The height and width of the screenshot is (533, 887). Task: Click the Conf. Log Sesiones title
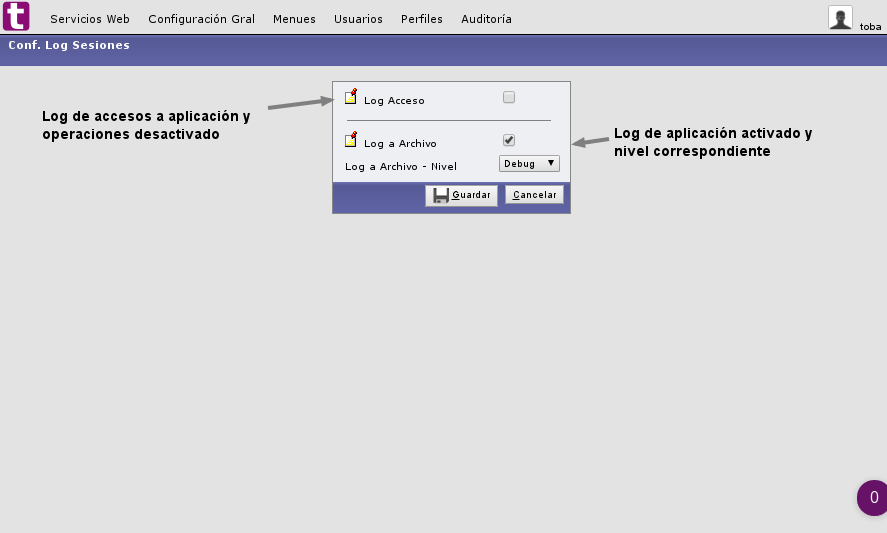point(69,45)
